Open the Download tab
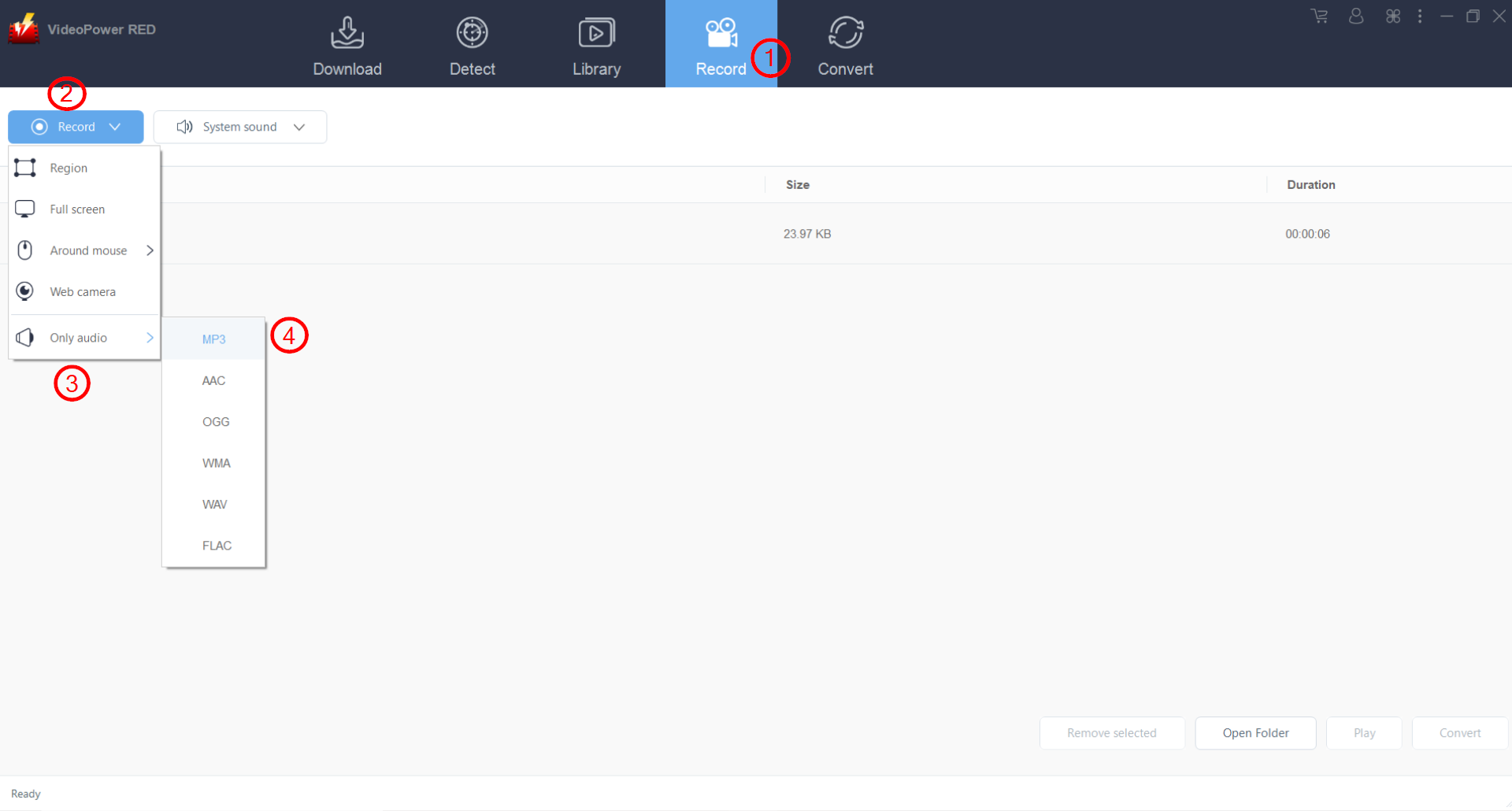This screenshot has width=1512, height=811. (347, 46)
